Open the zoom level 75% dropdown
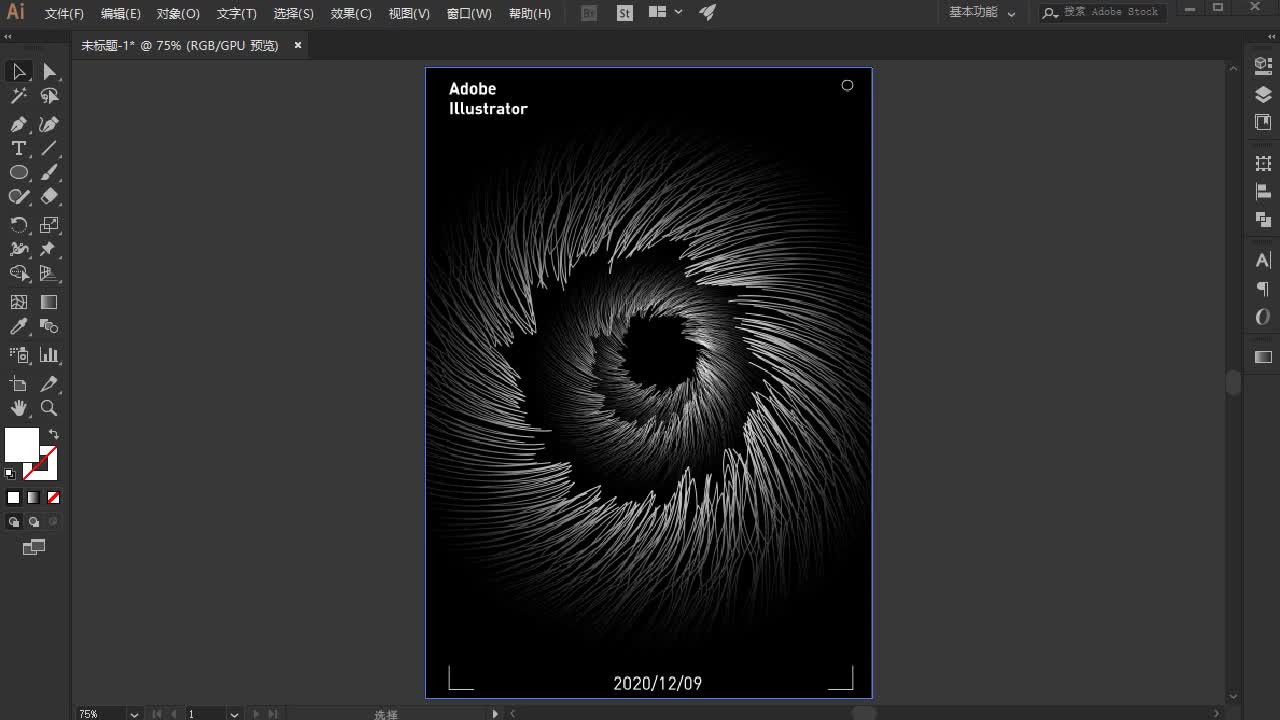Screen dimensions: 1280x720 click(134, 714)
